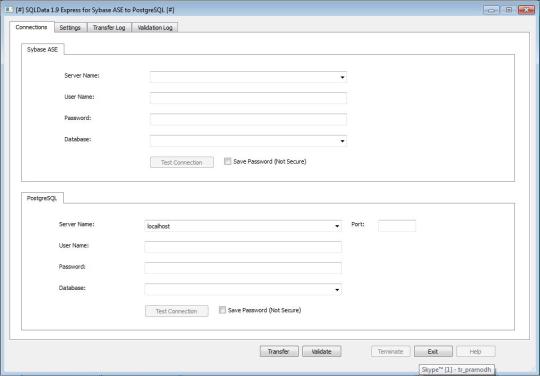Image resolution: width=540 pixels, height=376 pixels.
Task: Click the Terminate button
Action: tap(391, 351)
